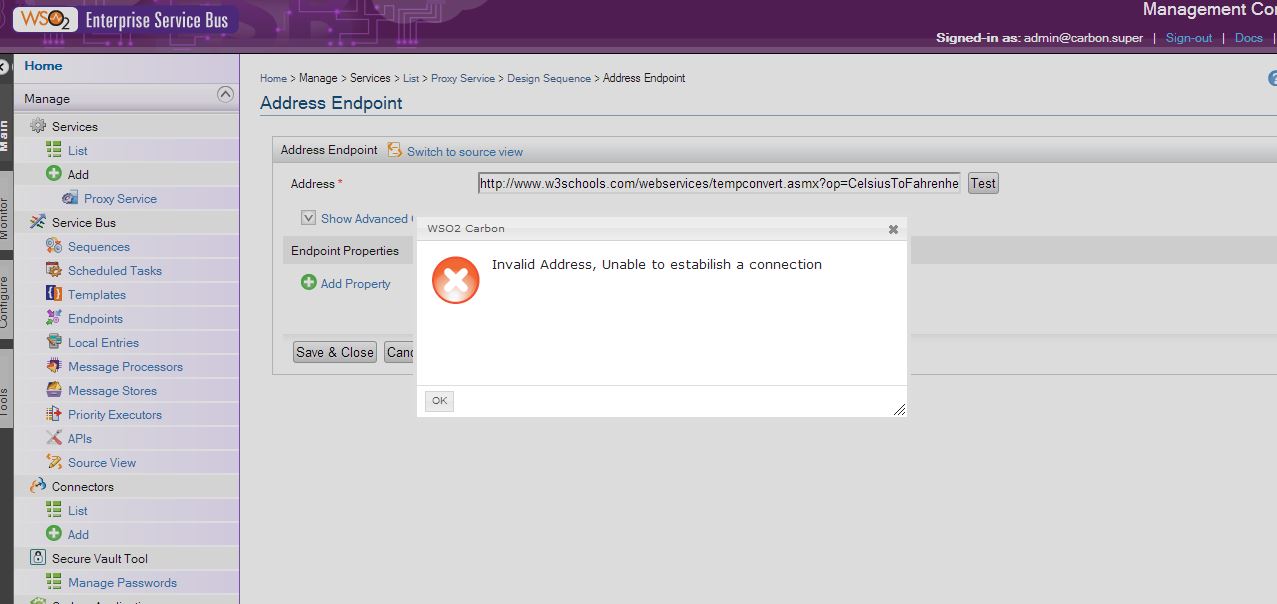Click the Test address button

click(x=983, y=183)
